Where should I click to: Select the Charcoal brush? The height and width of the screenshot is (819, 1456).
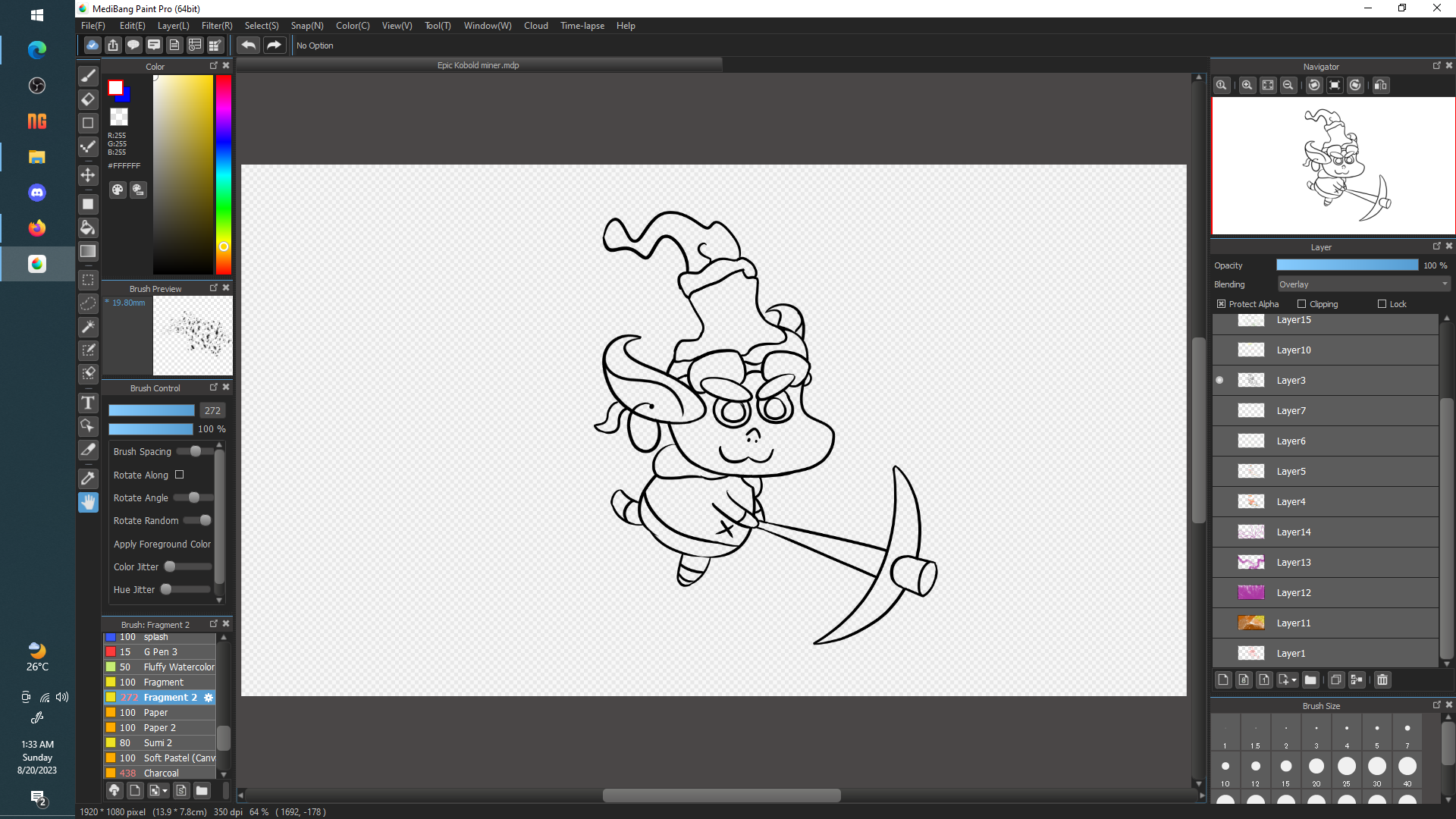(x=160, y=773)
